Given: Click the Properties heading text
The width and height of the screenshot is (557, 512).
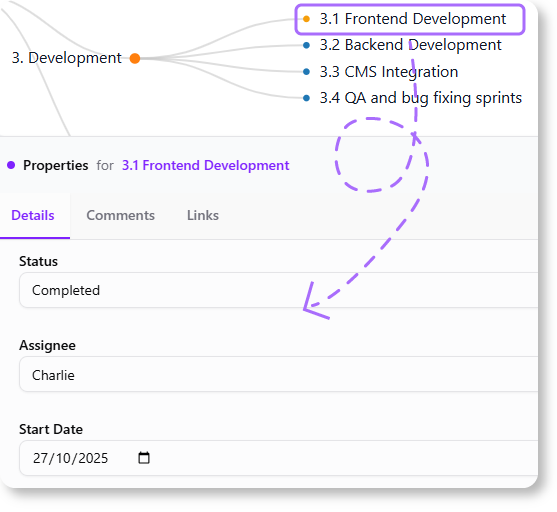Looking at the screenshot, I should (56, 166).
